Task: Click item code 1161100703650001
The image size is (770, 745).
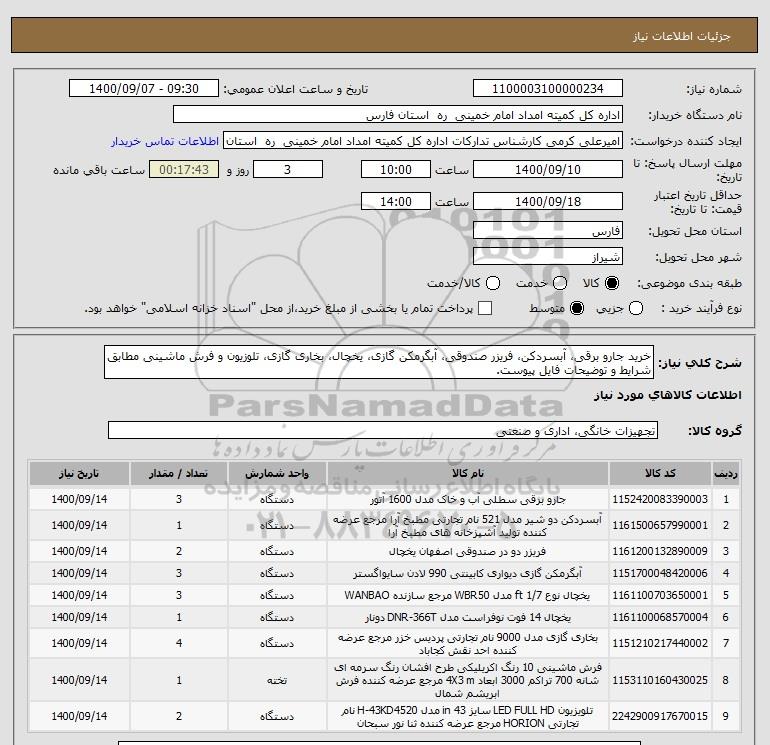Action: point(660,595)
